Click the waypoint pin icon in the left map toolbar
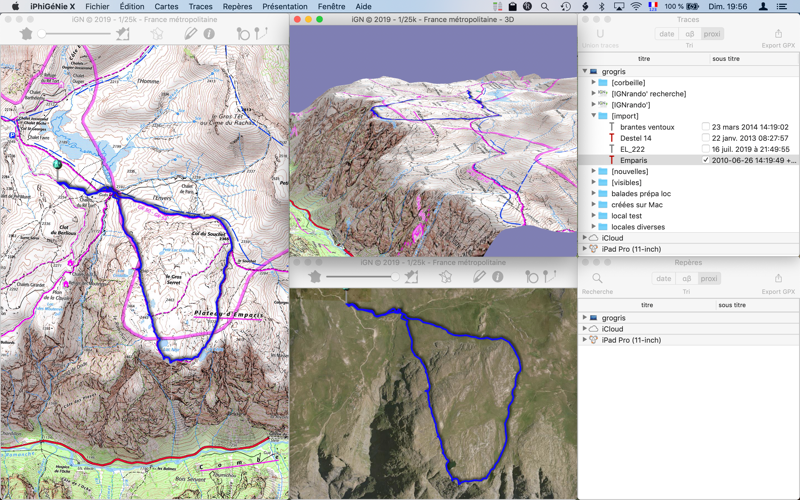The width and height of the screenshot is (800, 500). point(242,33)
